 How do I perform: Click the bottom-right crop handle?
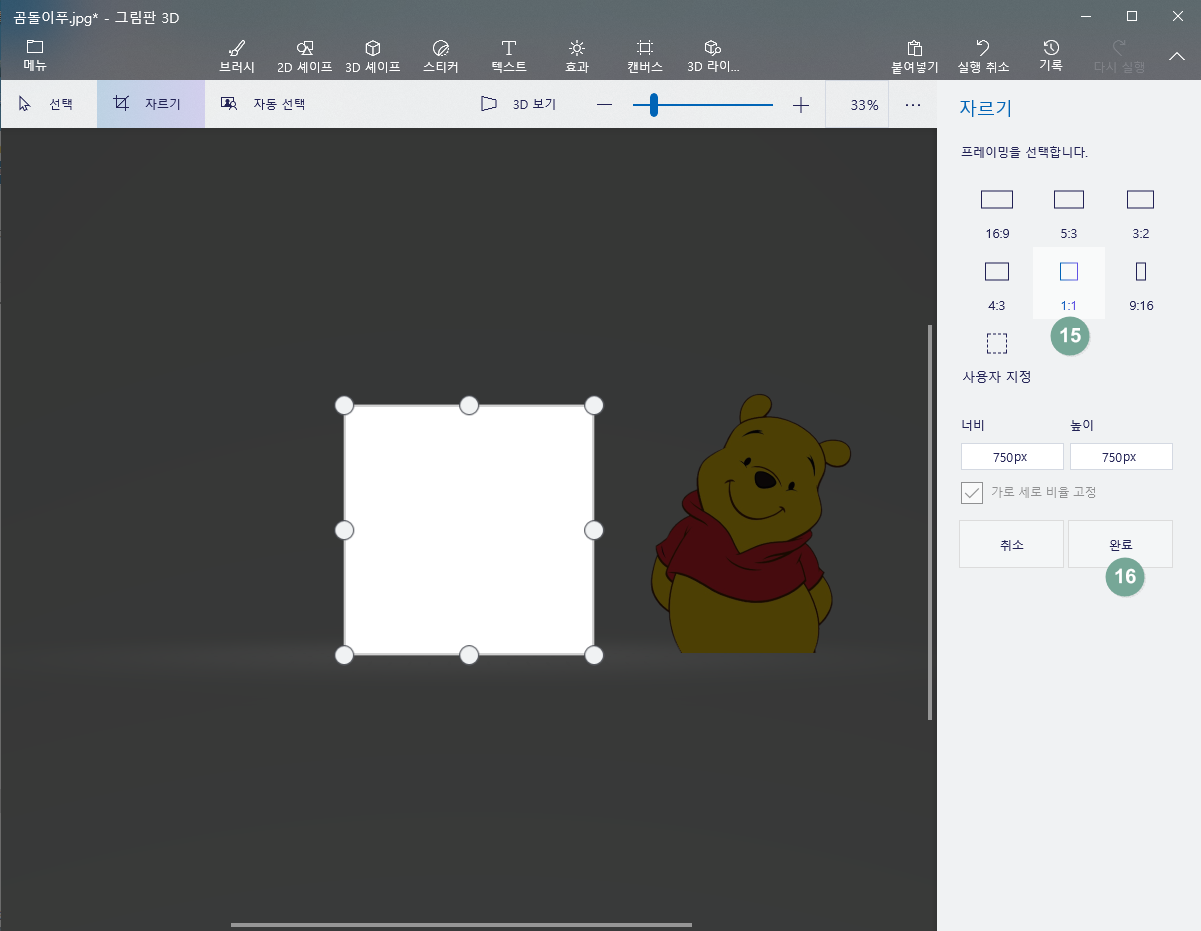point(594,655)
